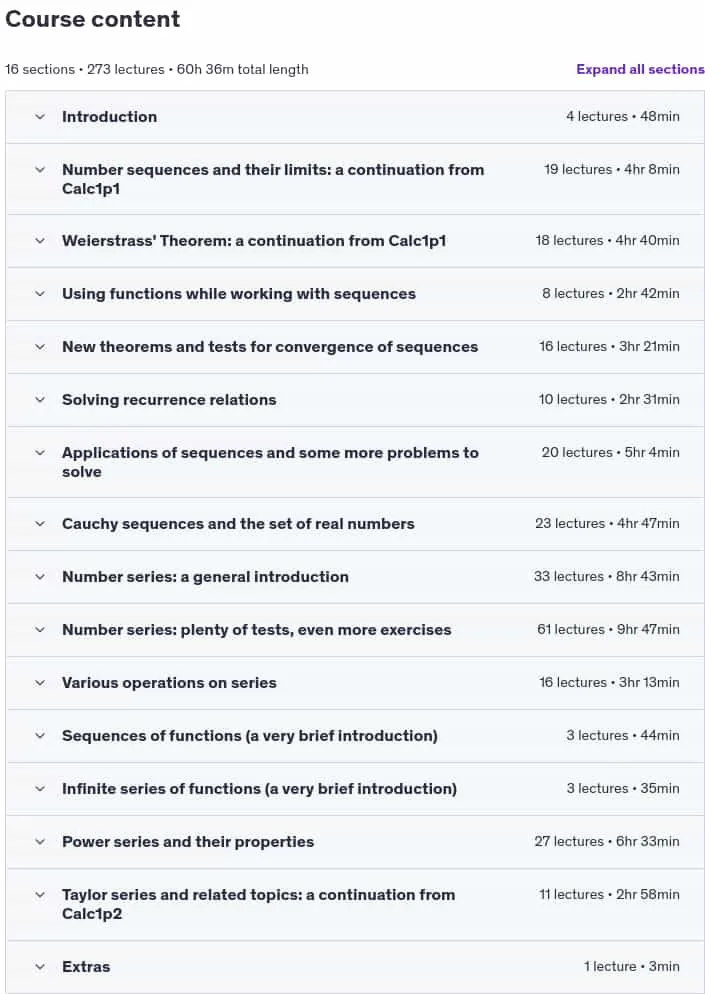The image size is (705, 994).
Task: Expand Various operations on series chevron
Action: [40, 683]
